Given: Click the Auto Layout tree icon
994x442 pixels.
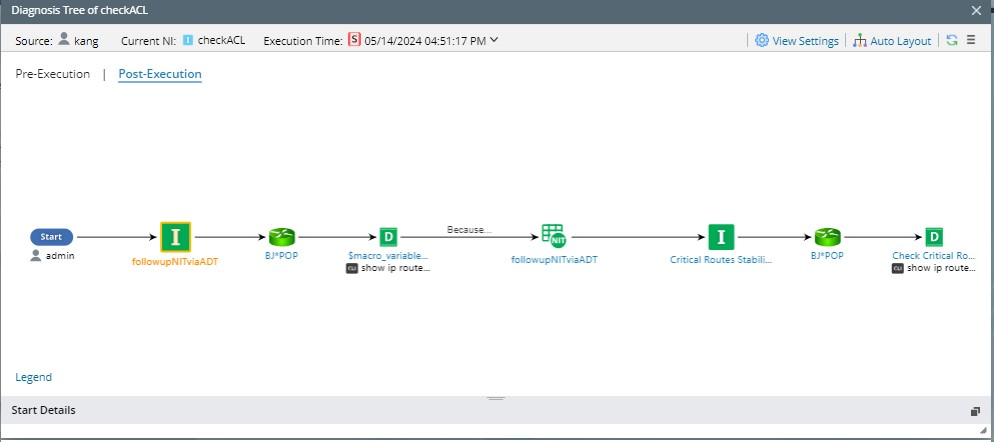Looking at the screenshot, I should 860,41.
